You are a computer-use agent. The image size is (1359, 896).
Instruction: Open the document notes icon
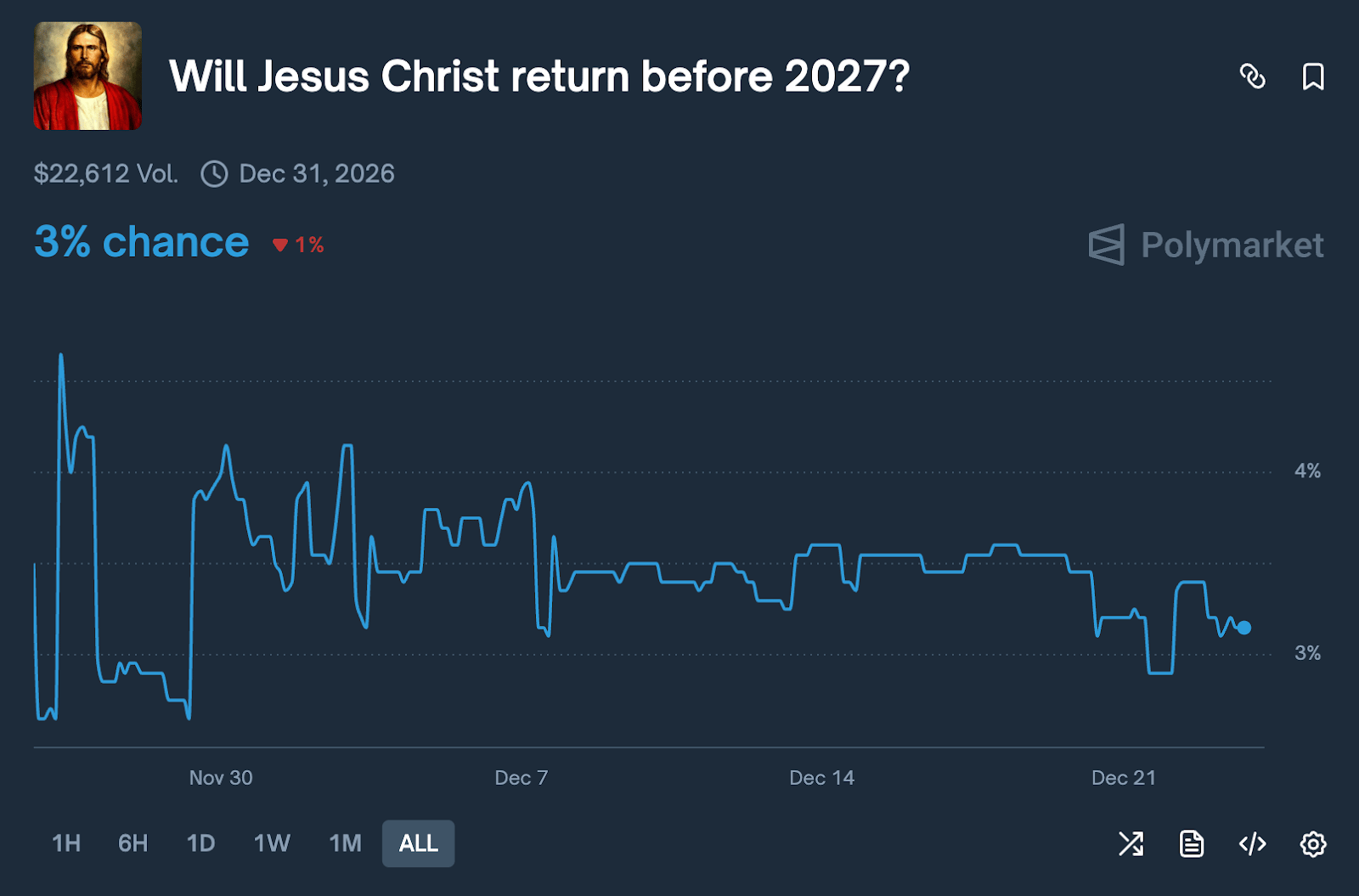(x=1192, y=843)
